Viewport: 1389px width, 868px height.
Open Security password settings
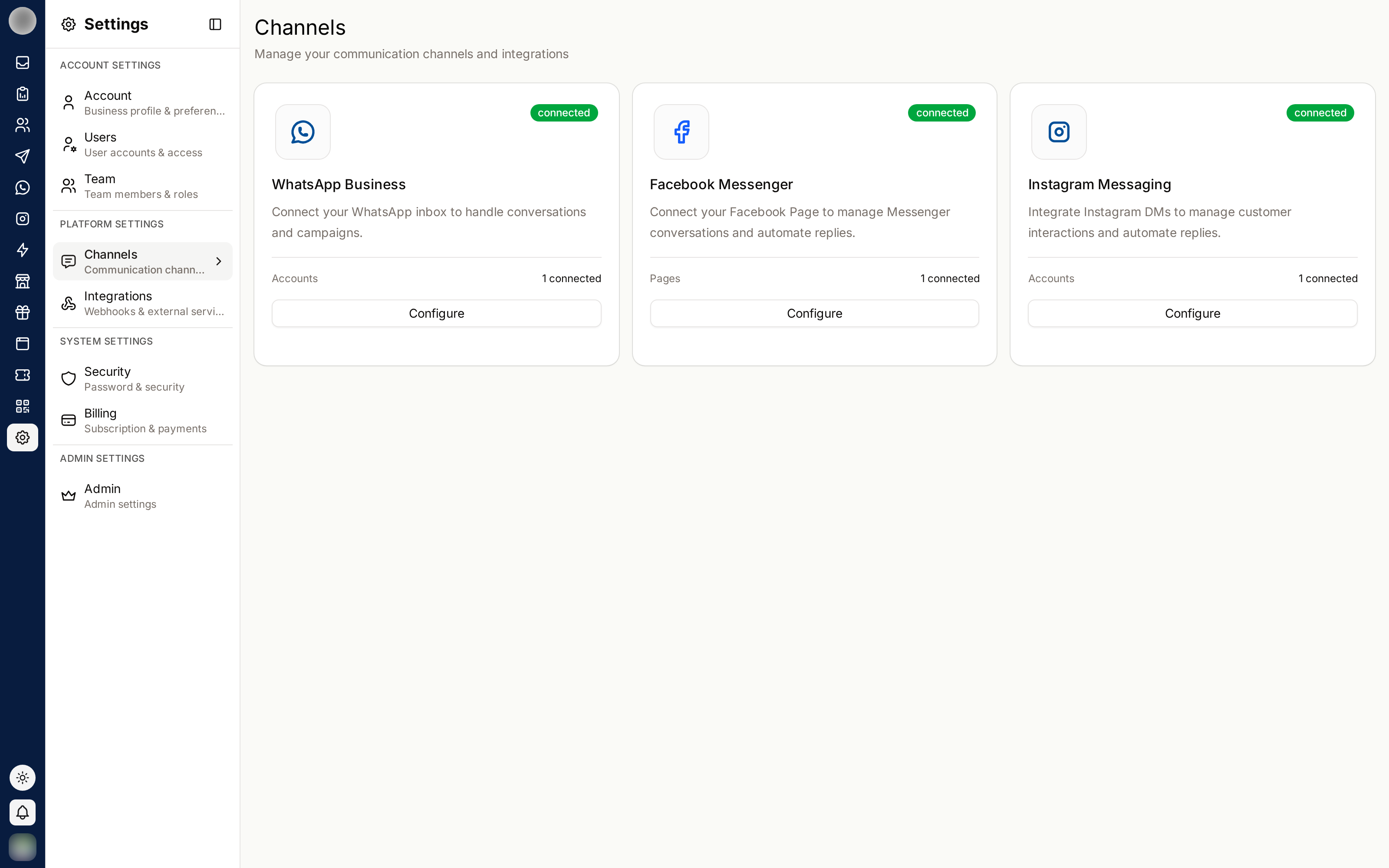click(143, 379)
